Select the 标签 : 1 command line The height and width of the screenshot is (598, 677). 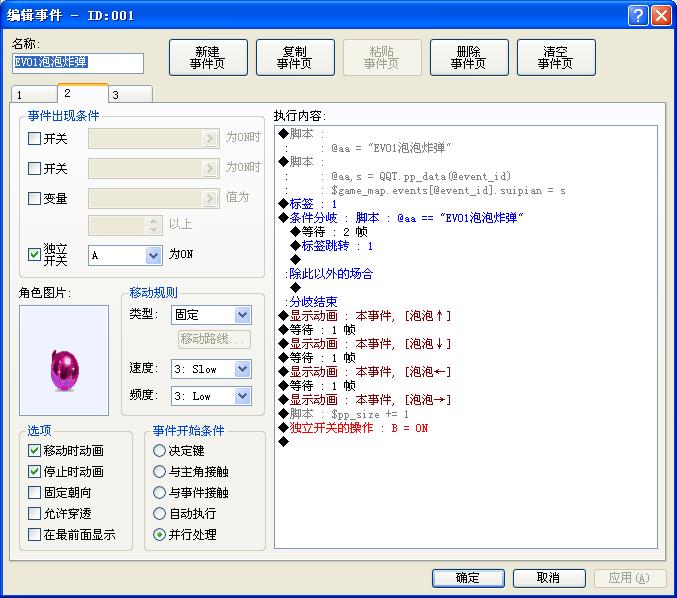307,204
